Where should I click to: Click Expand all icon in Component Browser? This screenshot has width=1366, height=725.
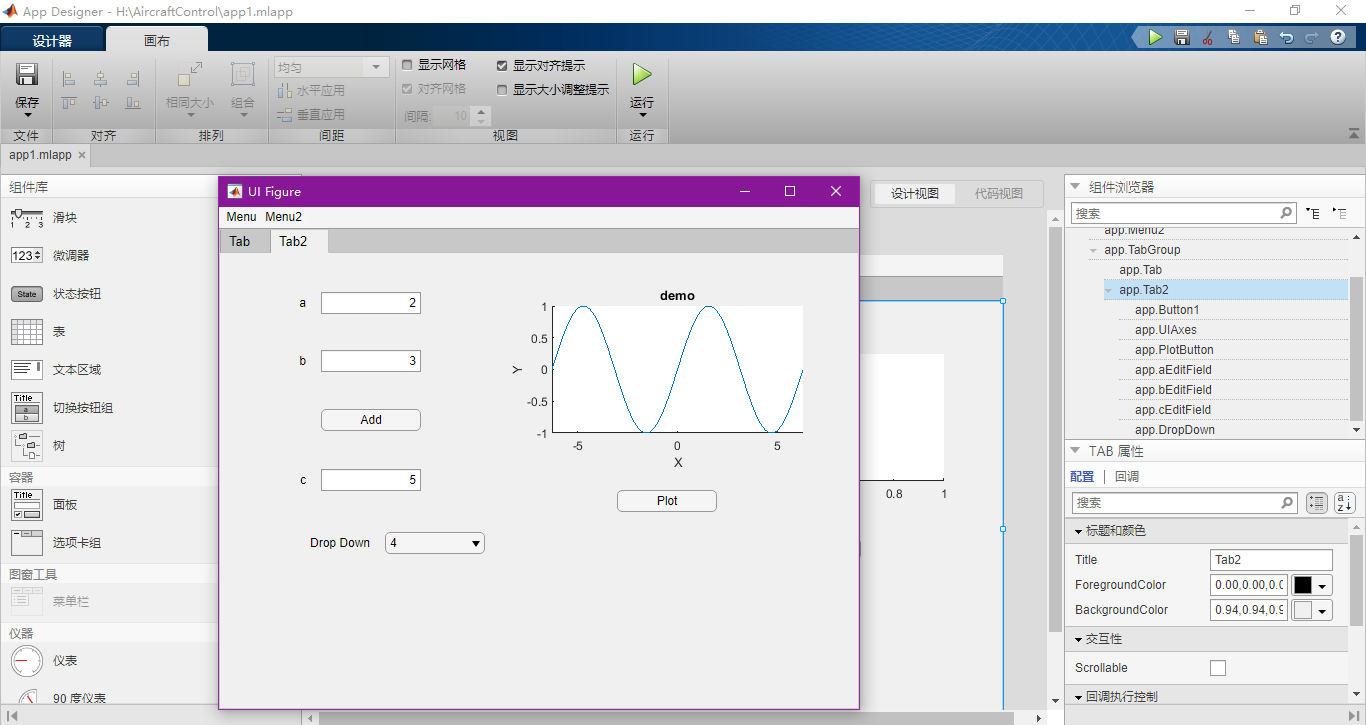(1313, 213)
